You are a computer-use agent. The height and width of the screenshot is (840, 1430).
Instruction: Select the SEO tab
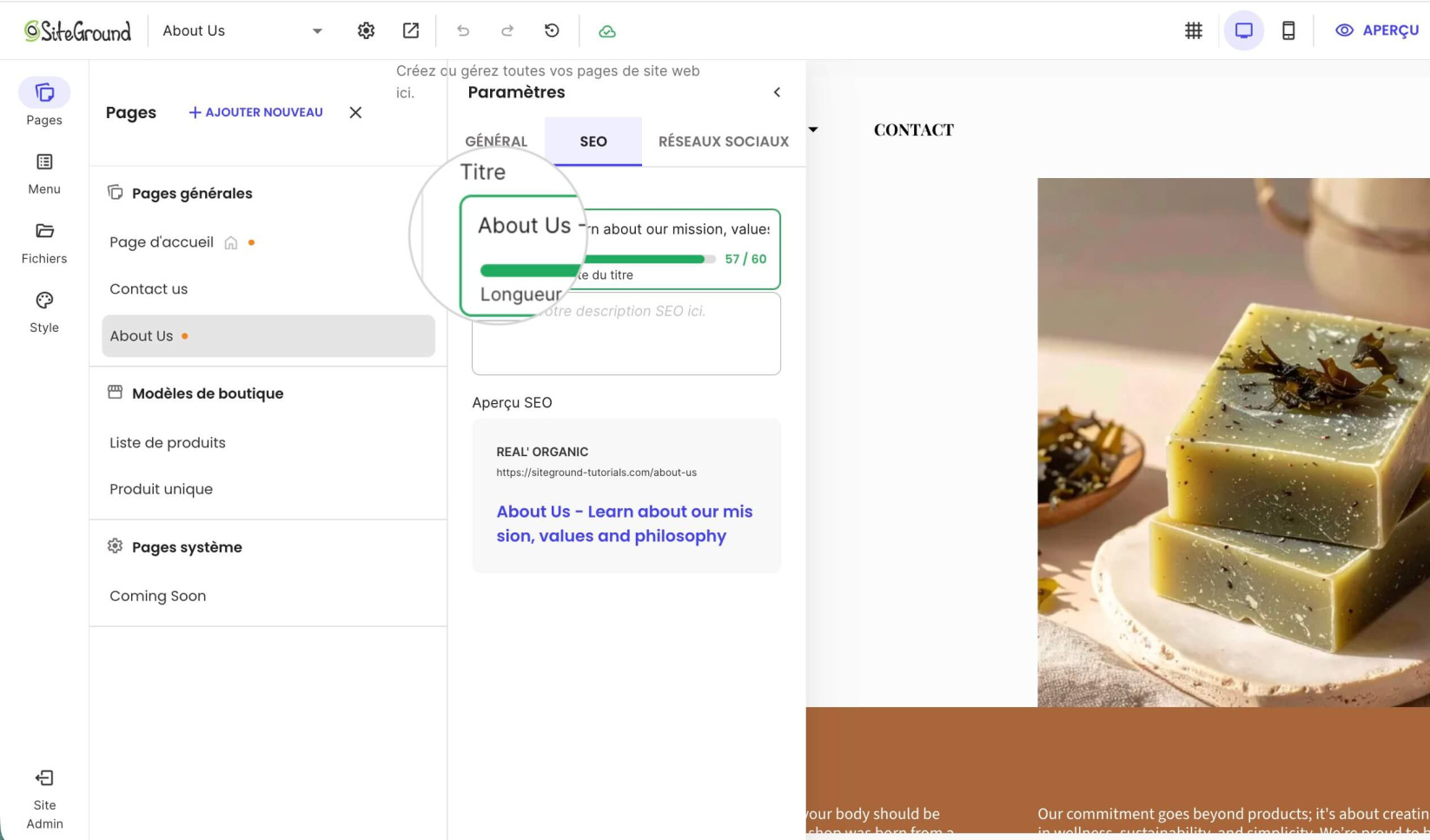(x=593, y=142)
